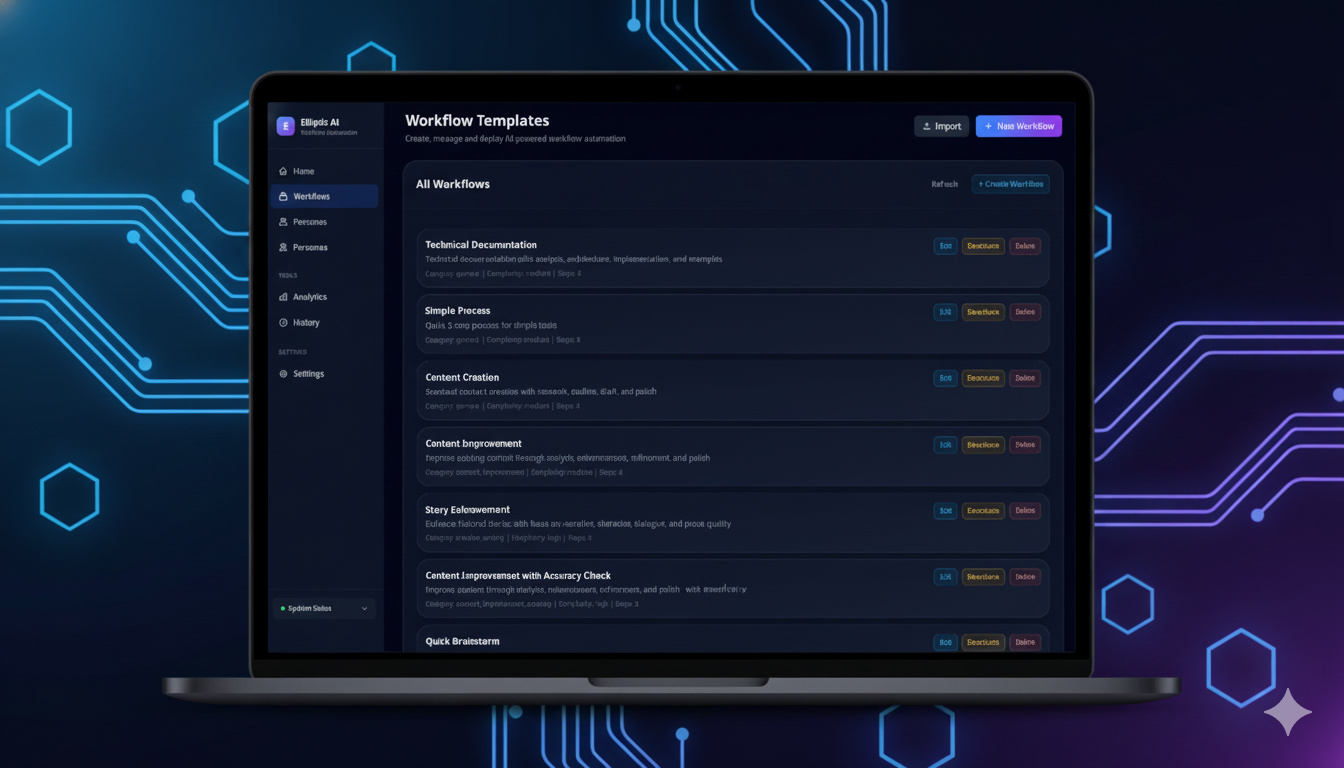This screenshot has height=768, width=1344.
Task: Delete the Content Creation workflow
Action: pos(1025,377)
